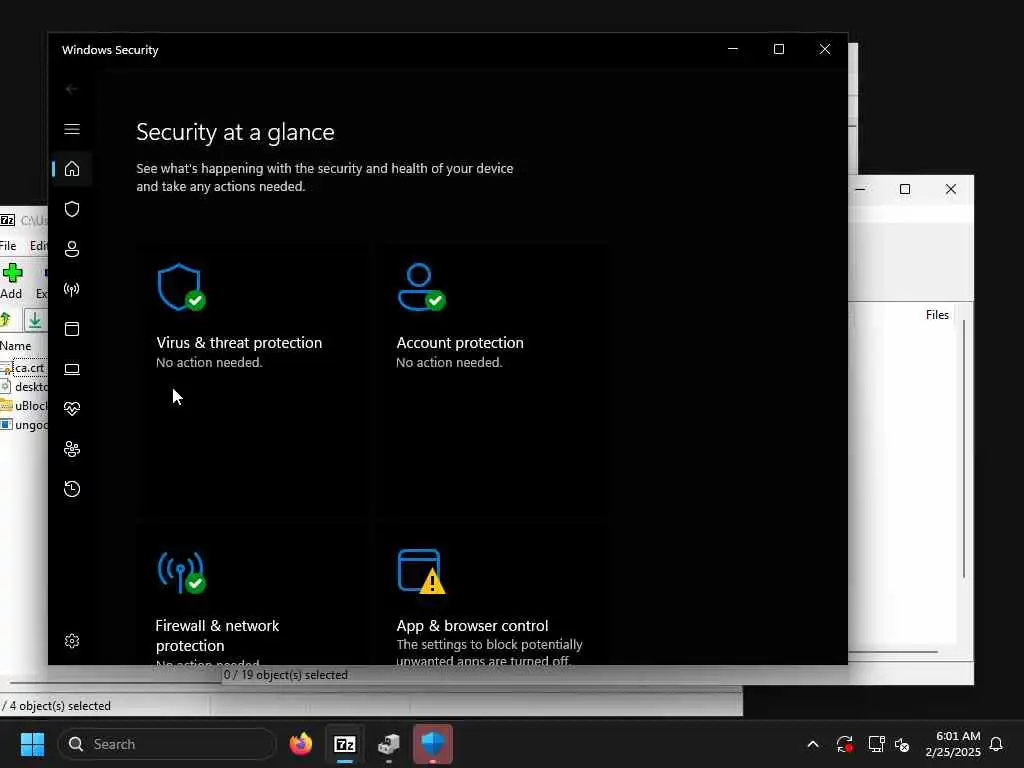Switch to 7-Zip in the taskbar
Screen dimensions: 1024x768
(x=345, y=744)
